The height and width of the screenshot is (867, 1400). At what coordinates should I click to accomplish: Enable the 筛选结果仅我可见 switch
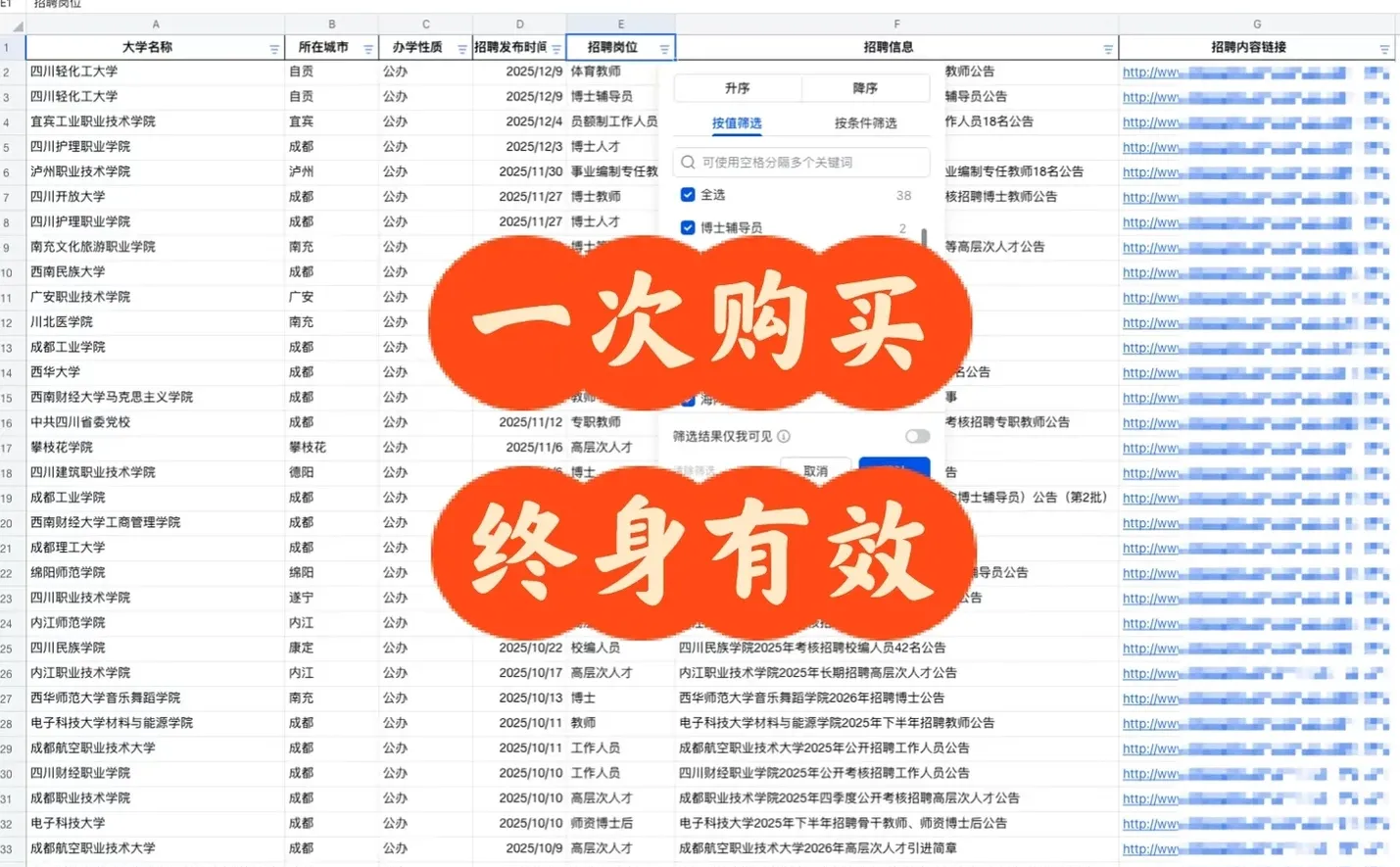coord(916,436)
